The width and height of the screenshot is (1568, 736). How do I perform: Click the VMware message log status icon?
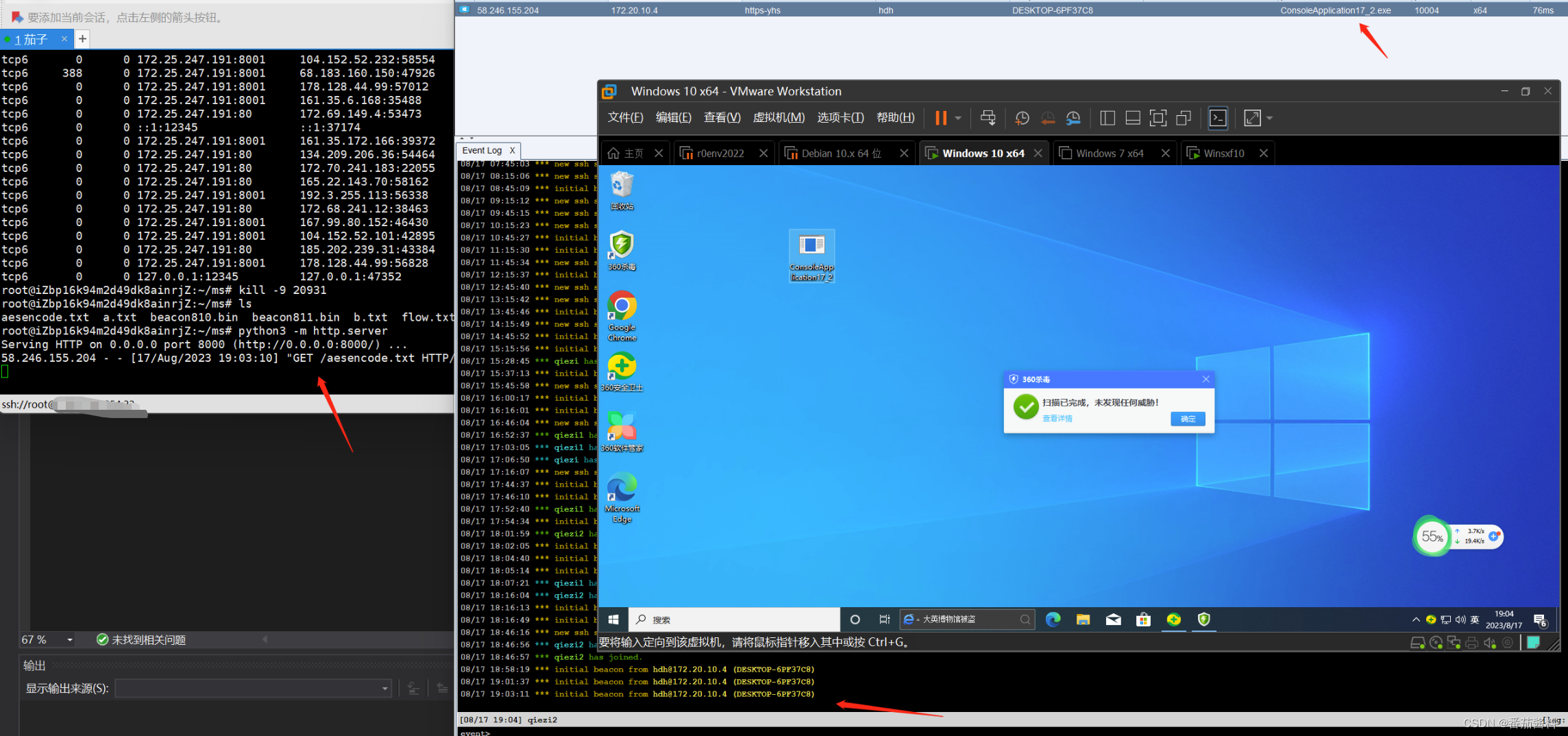(x=1534, y=642)
